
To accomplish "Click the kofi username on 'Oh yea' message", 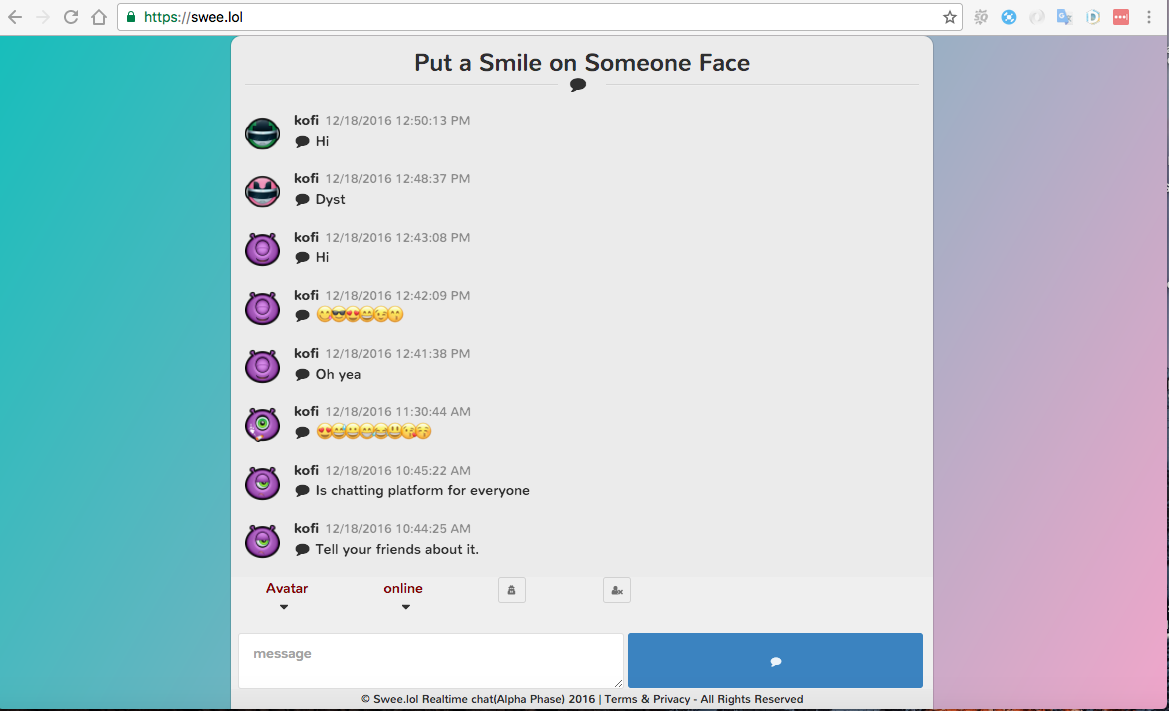I will (x=306, y=353).
